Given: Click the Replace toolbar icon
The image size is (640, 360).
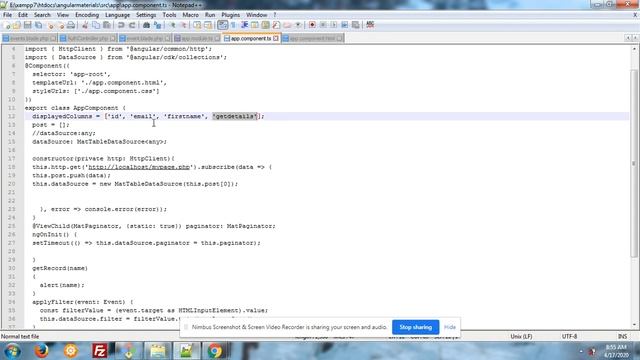Looking at the screenshot, I should click(158, 25).
